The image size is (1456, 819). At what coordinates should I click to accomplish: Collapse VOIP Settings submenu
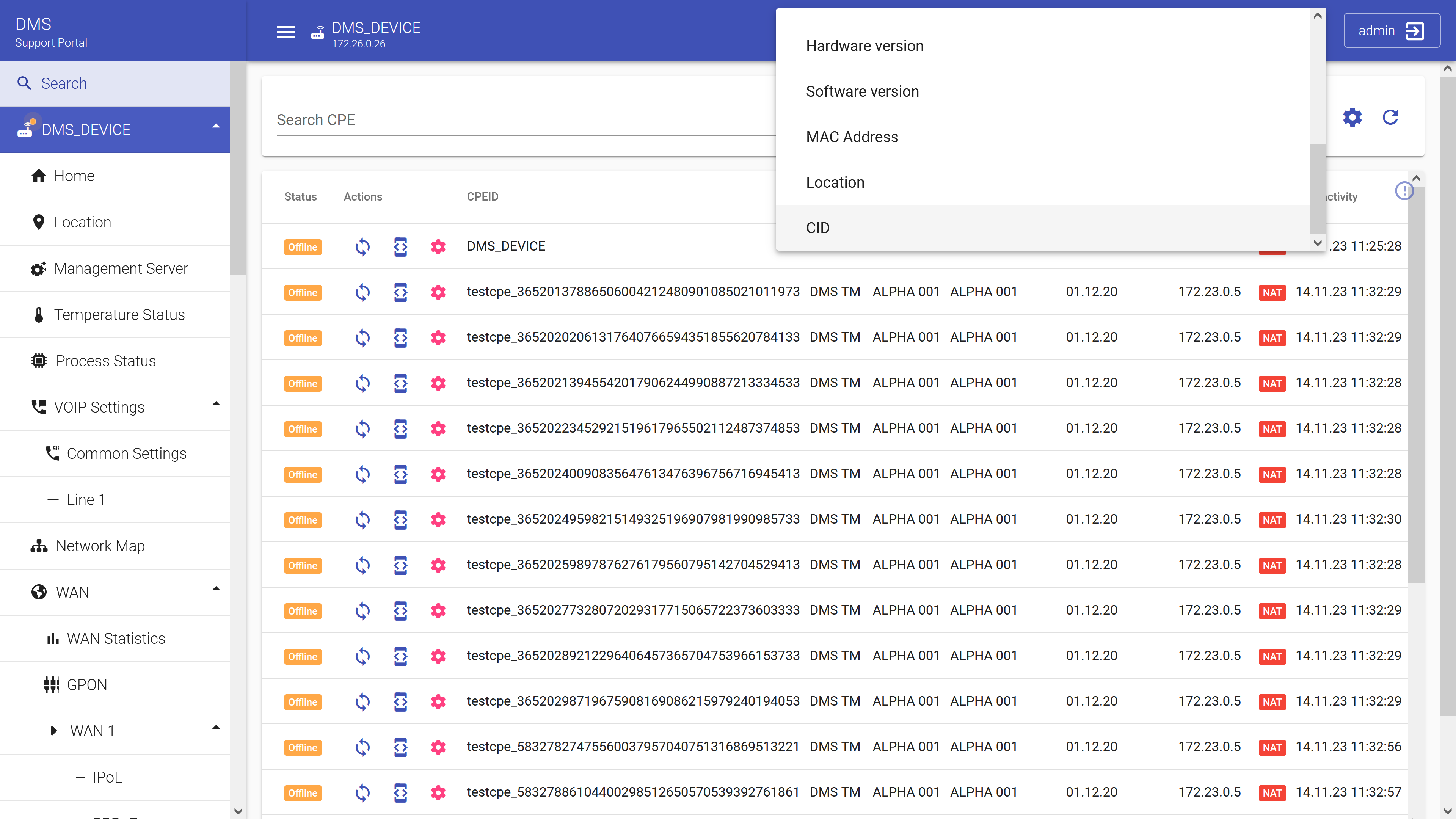coord(215,404)
